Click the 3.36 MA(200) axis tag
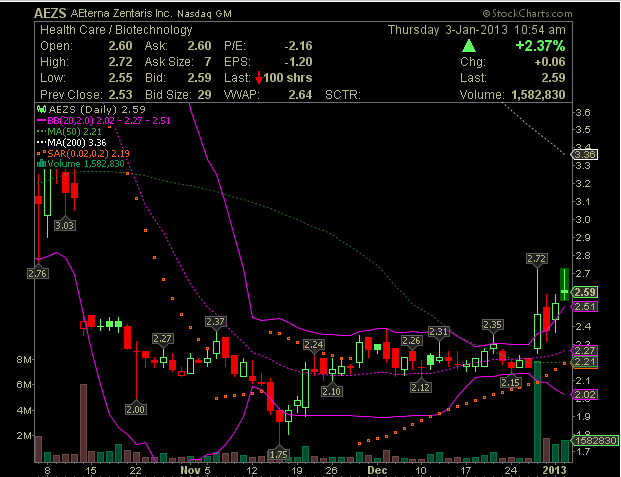The width and height of the screenshot is (621, 477). 585,154
